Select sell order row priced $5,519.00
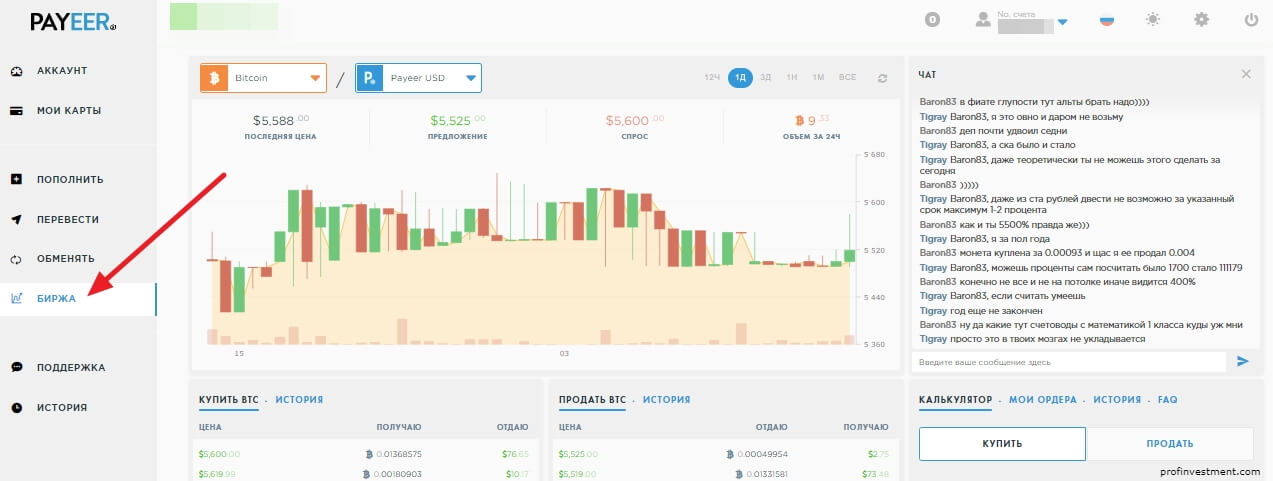 724,473
